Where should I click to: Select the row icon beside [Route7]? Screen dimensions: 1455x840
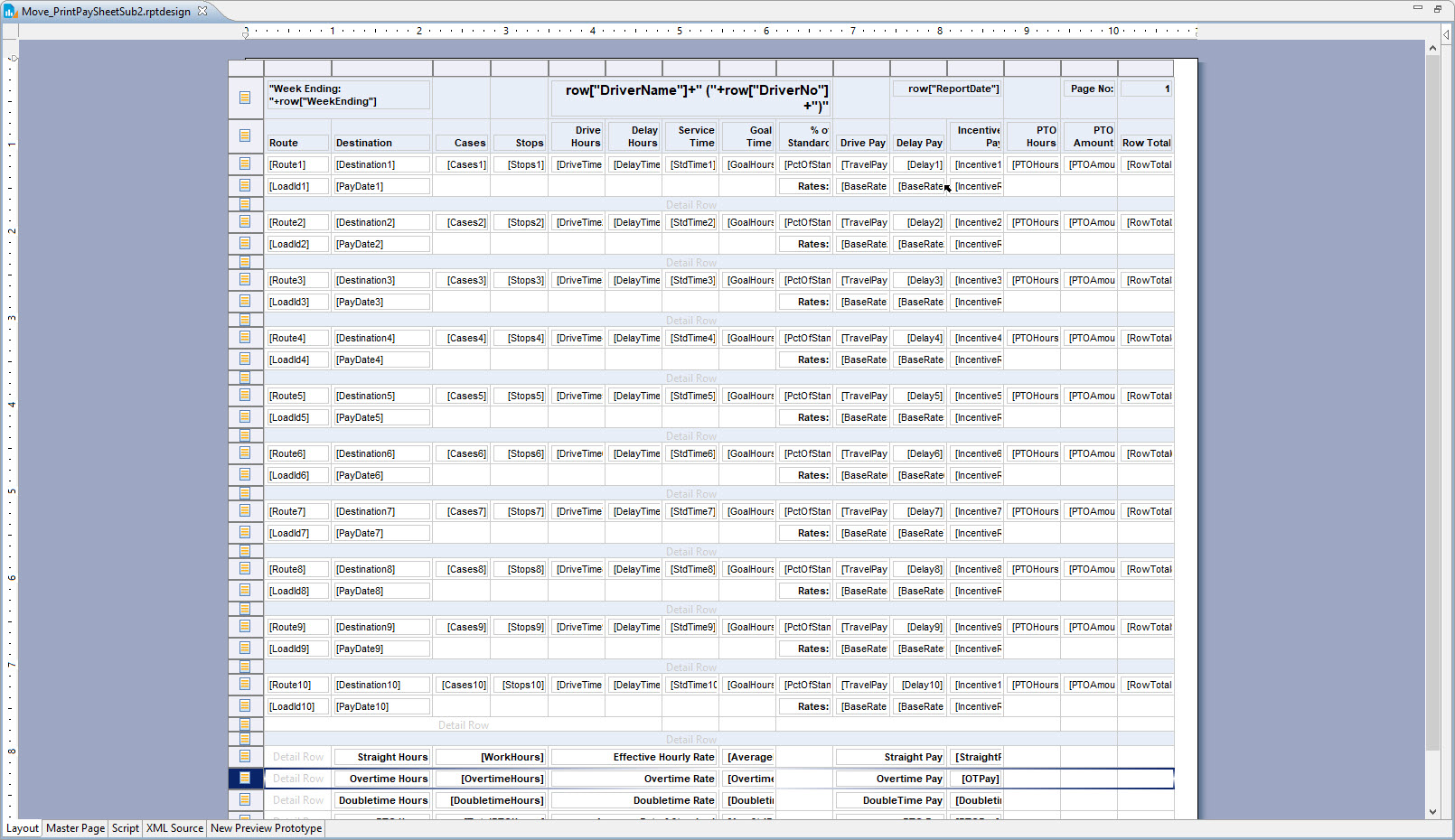245,510
